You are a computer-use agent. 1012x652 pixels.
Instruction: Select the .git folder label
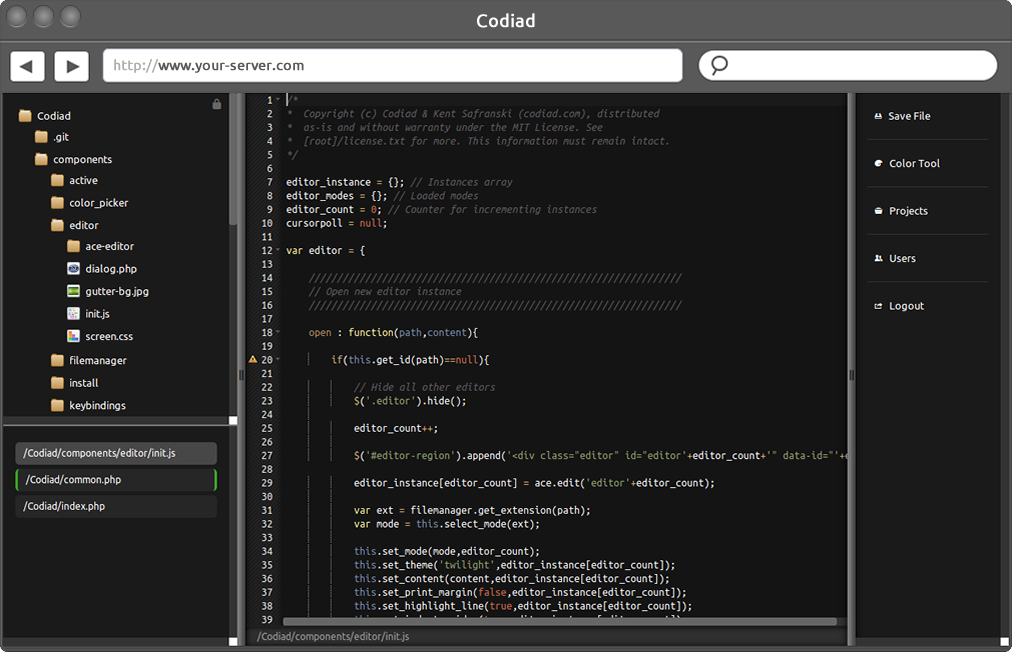tap(61, 138)
